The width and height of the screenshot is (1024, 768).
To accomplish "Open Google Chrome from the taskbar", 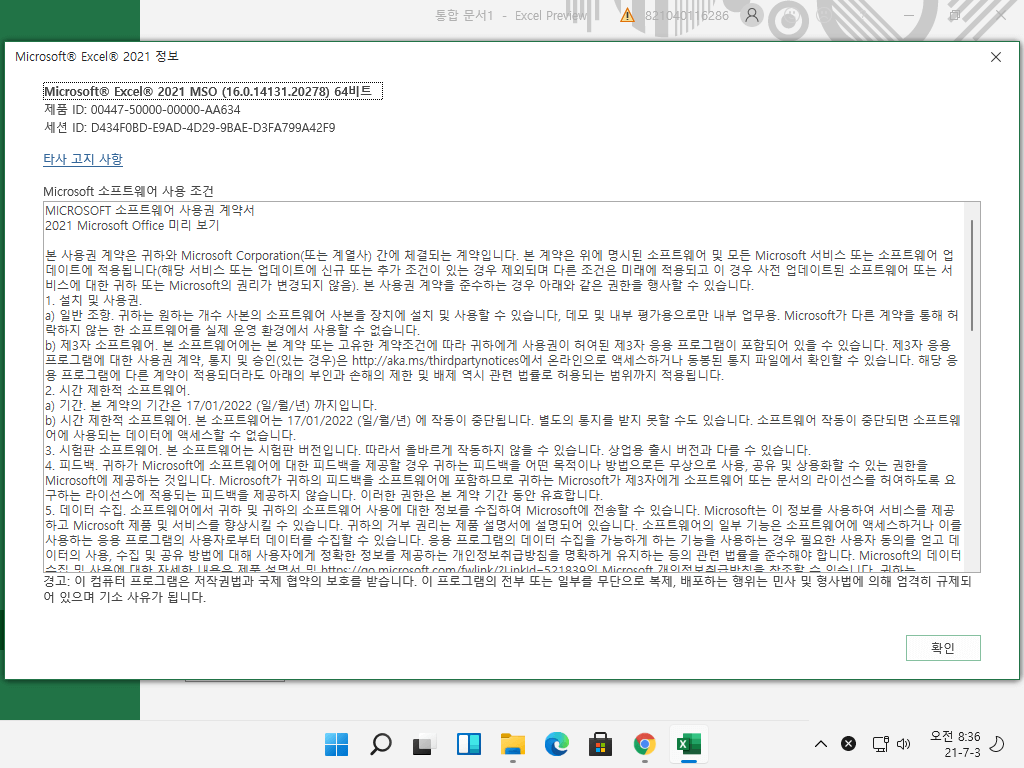I will pos(645,744).
